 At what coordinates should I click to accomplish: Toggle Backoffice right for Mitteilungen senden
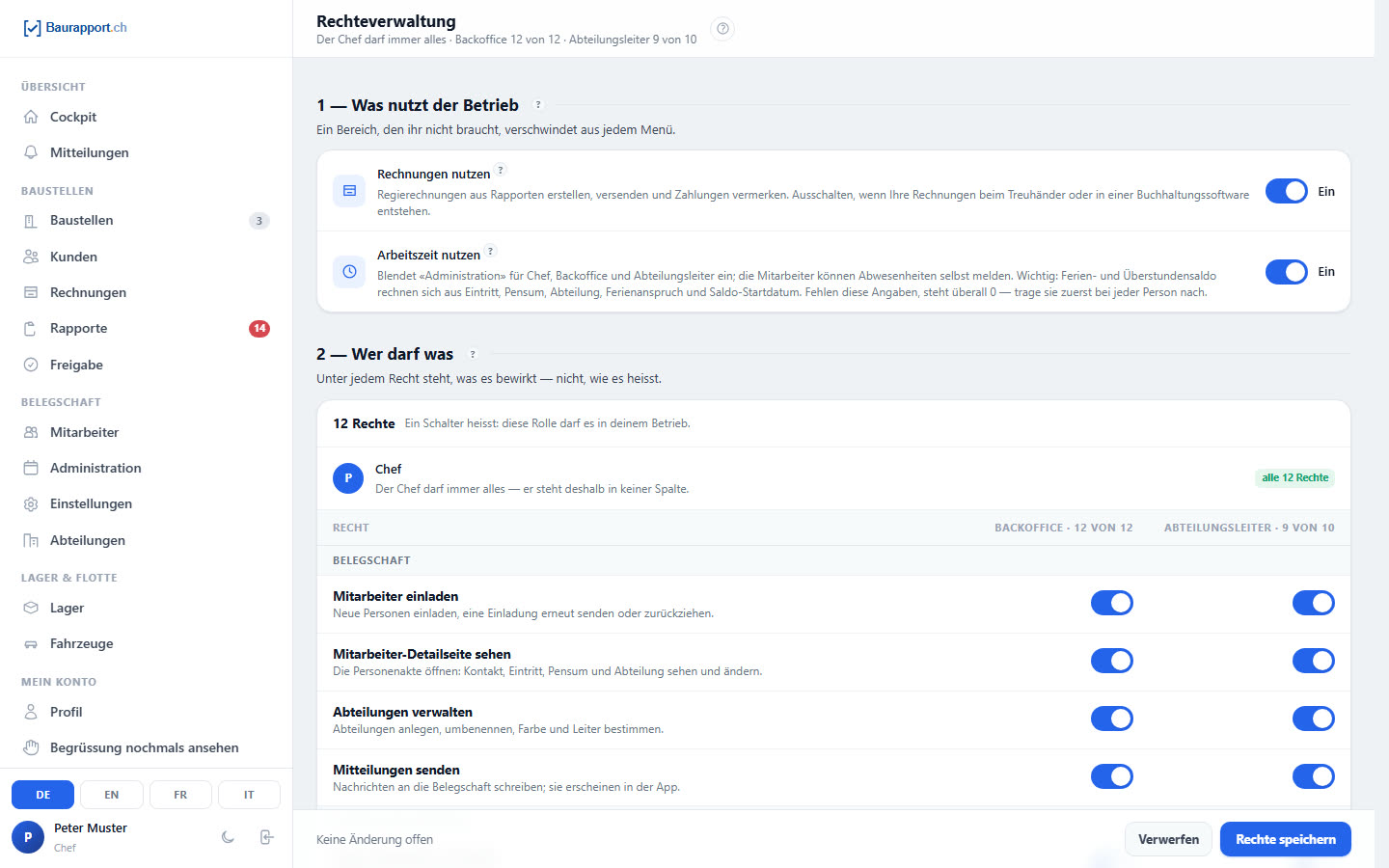click(1112, 776)
